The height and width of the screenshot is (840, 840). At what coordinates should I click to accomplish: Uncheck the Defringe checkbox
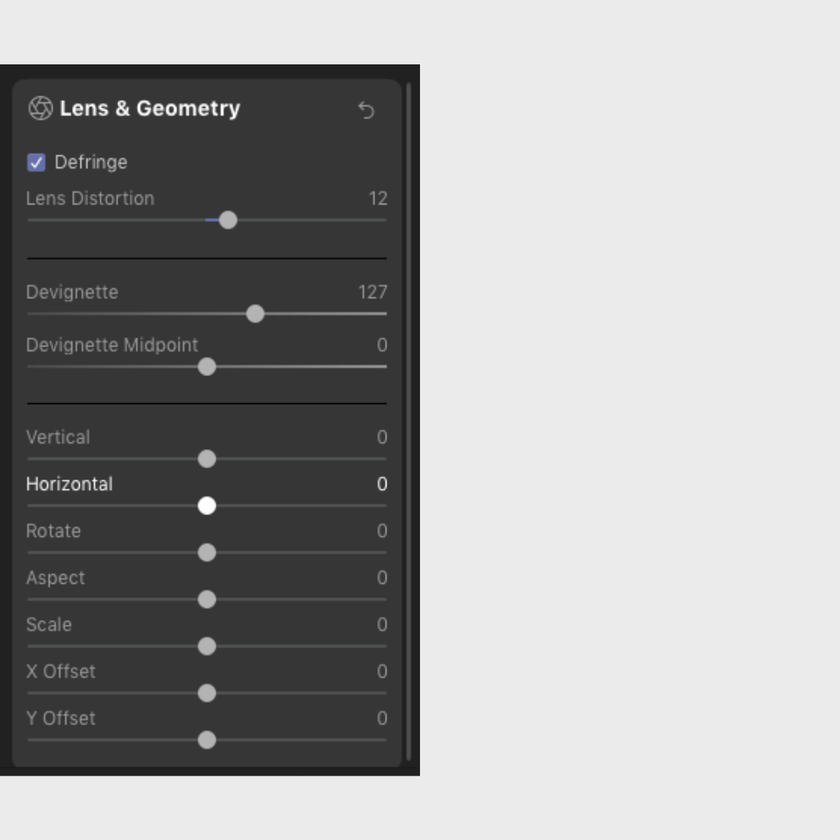(36, 162)
